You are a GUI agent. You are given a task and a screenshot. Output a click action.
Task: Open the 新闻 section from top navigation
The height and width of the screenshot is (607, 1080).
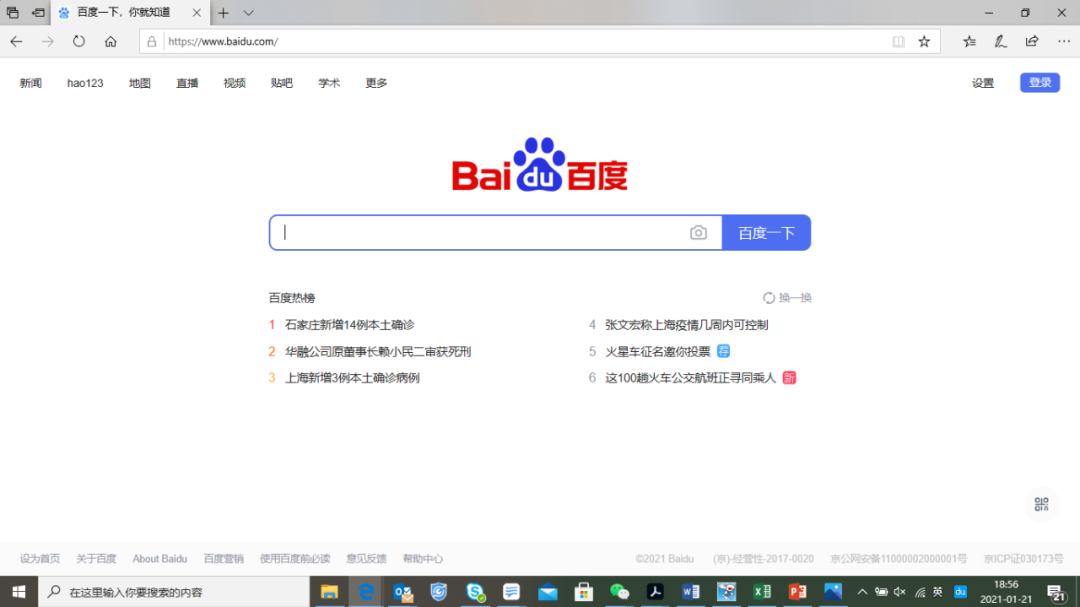click(x=30, y=83)
